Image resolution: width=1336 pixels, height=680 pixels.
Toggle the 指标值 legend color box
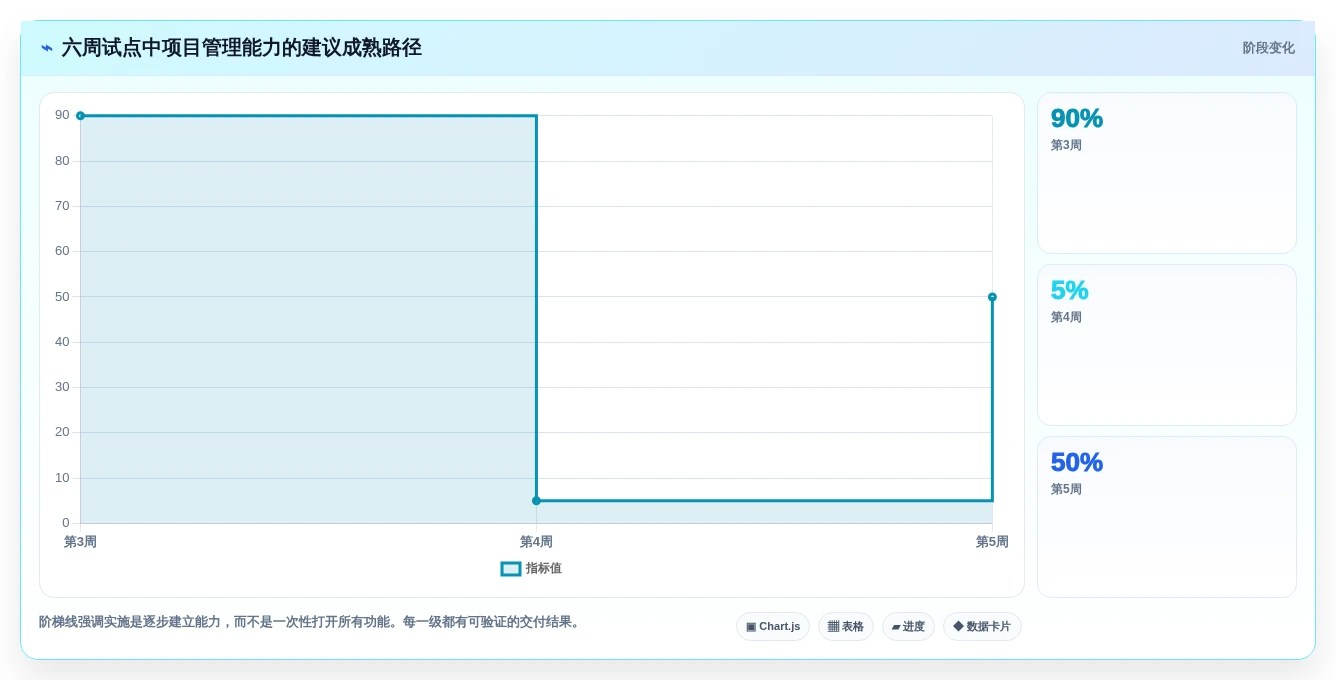511,569
